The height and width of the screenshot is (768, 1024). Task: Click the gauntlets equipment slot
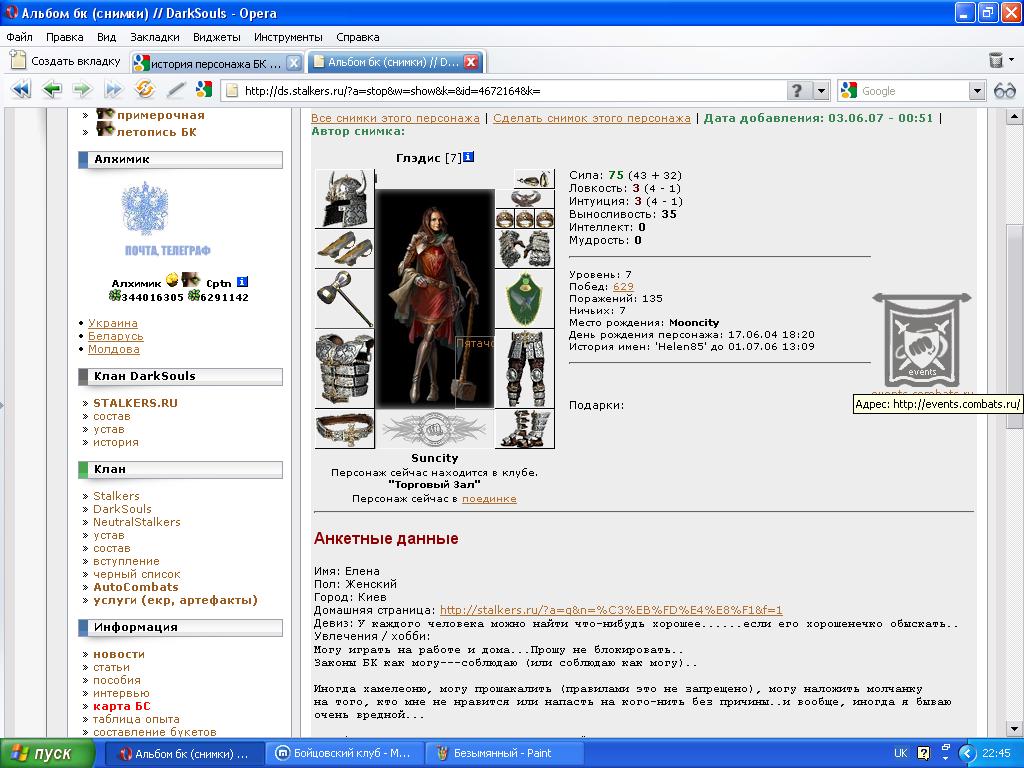pyautogui.click(x=524, y=249)
